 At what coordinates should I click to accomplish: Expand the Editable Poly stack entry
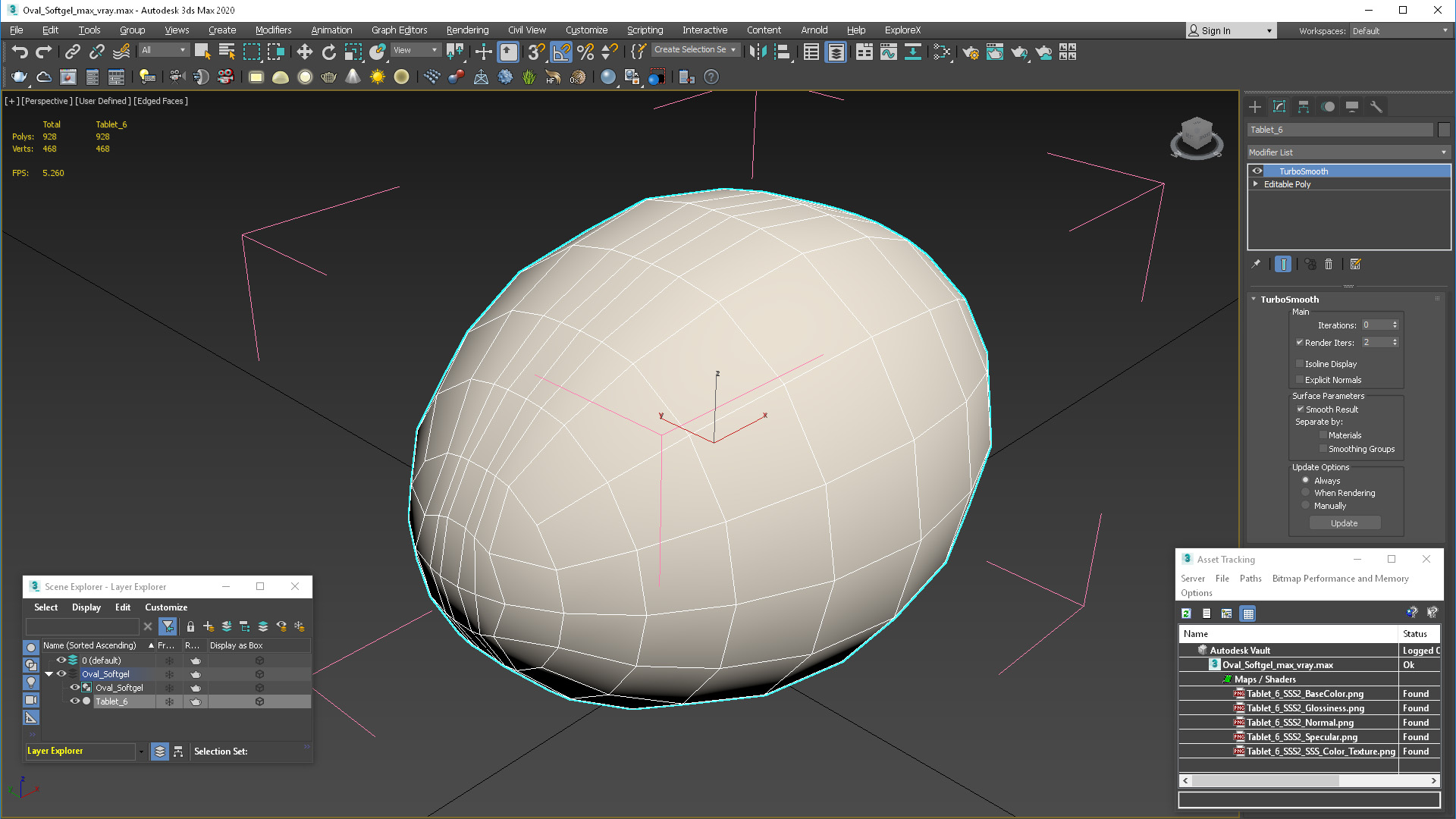pos(1256,184)
